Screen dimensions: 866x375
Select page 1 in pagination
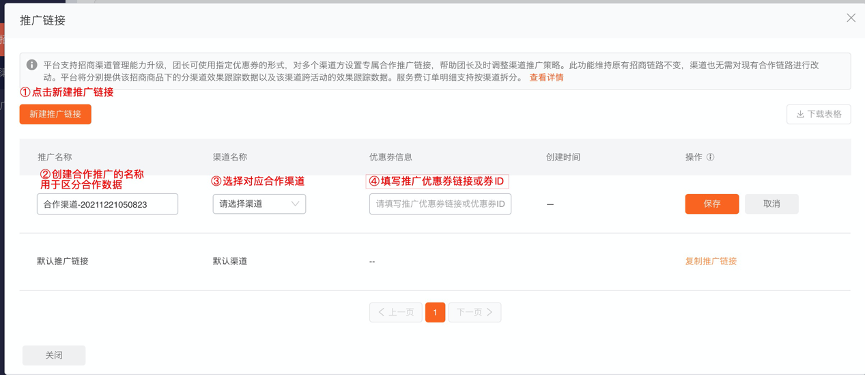(x=435, y=312)
